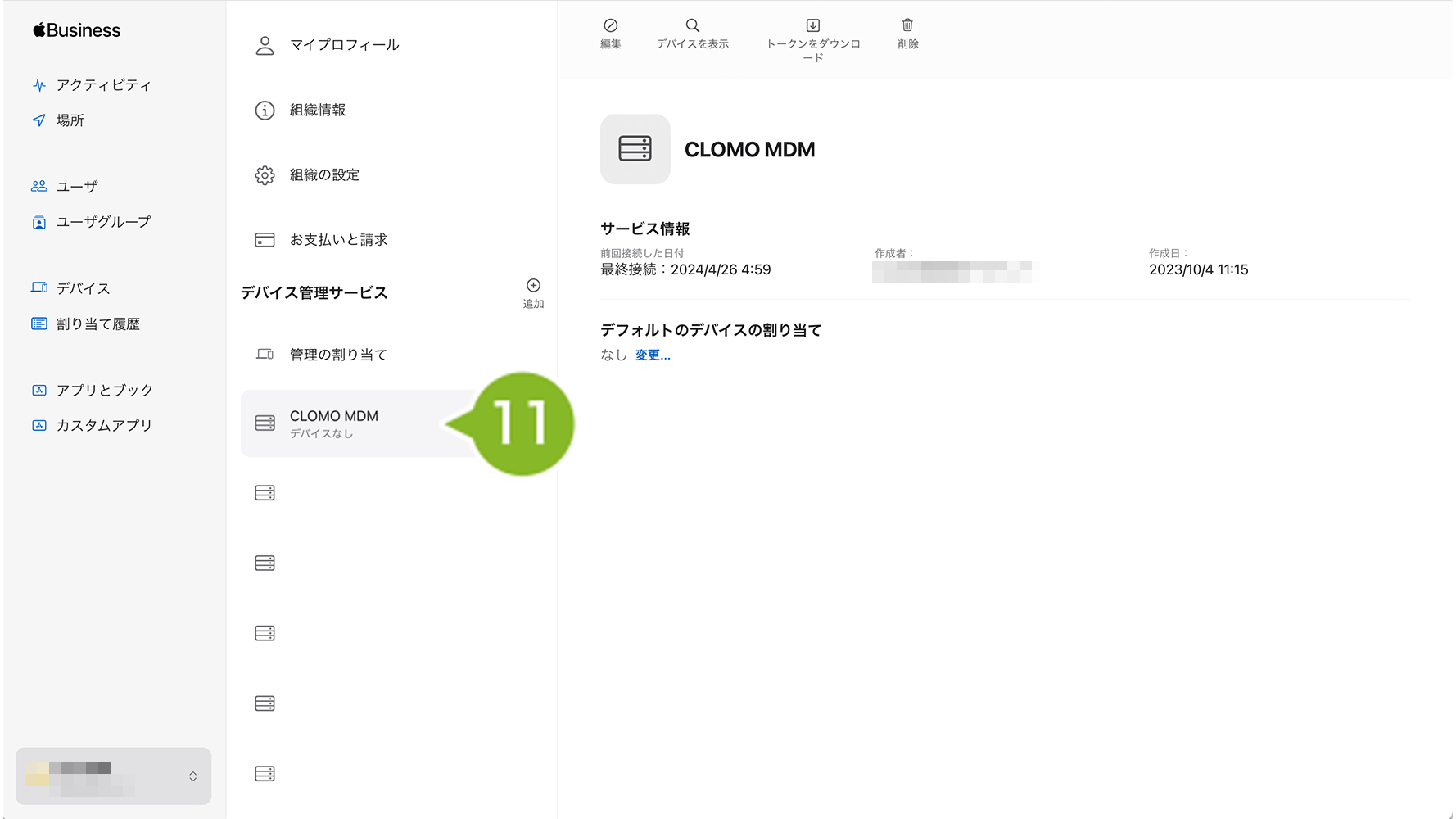1456x819 pixels.
Task: Open カスタムアプリ in the sidebar
Action: (x=93, y=426)
